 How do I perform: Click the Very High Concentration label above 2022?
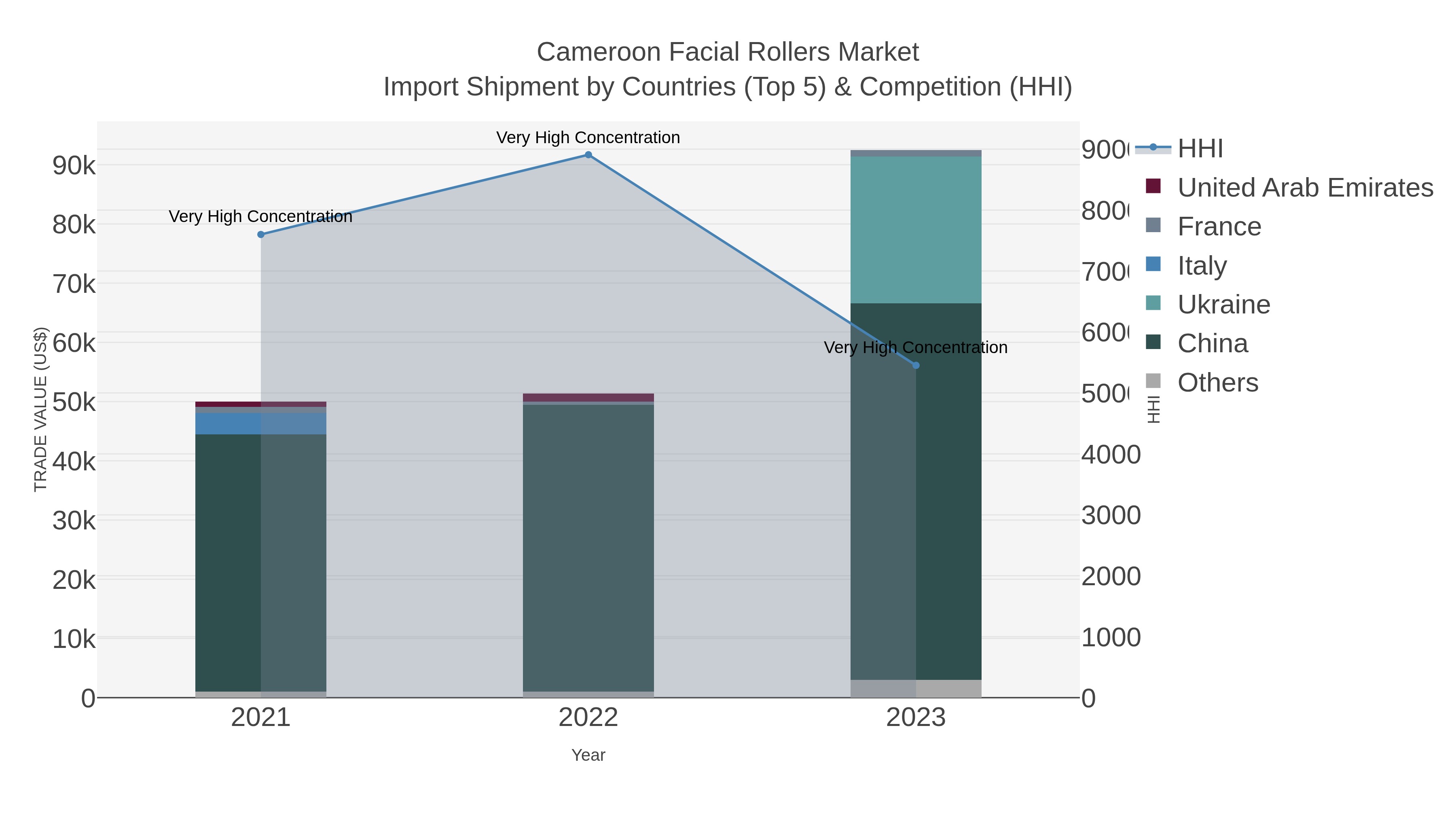[x=588, y=138]
